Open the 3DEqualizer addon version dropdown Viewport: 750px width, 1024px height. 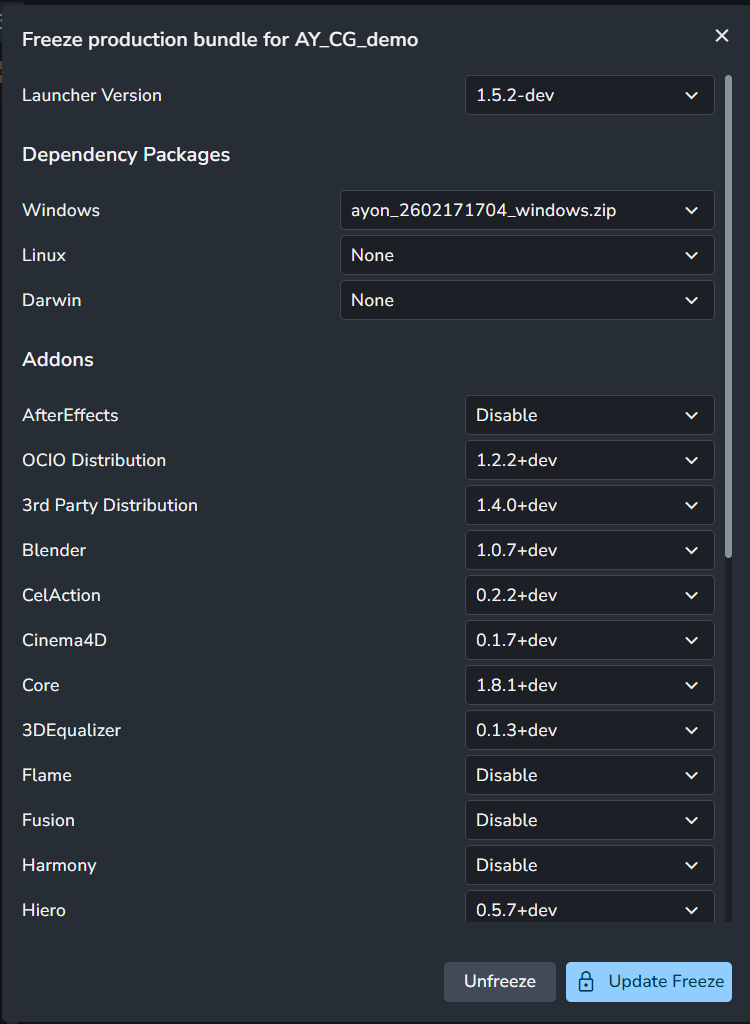point(589,730)
